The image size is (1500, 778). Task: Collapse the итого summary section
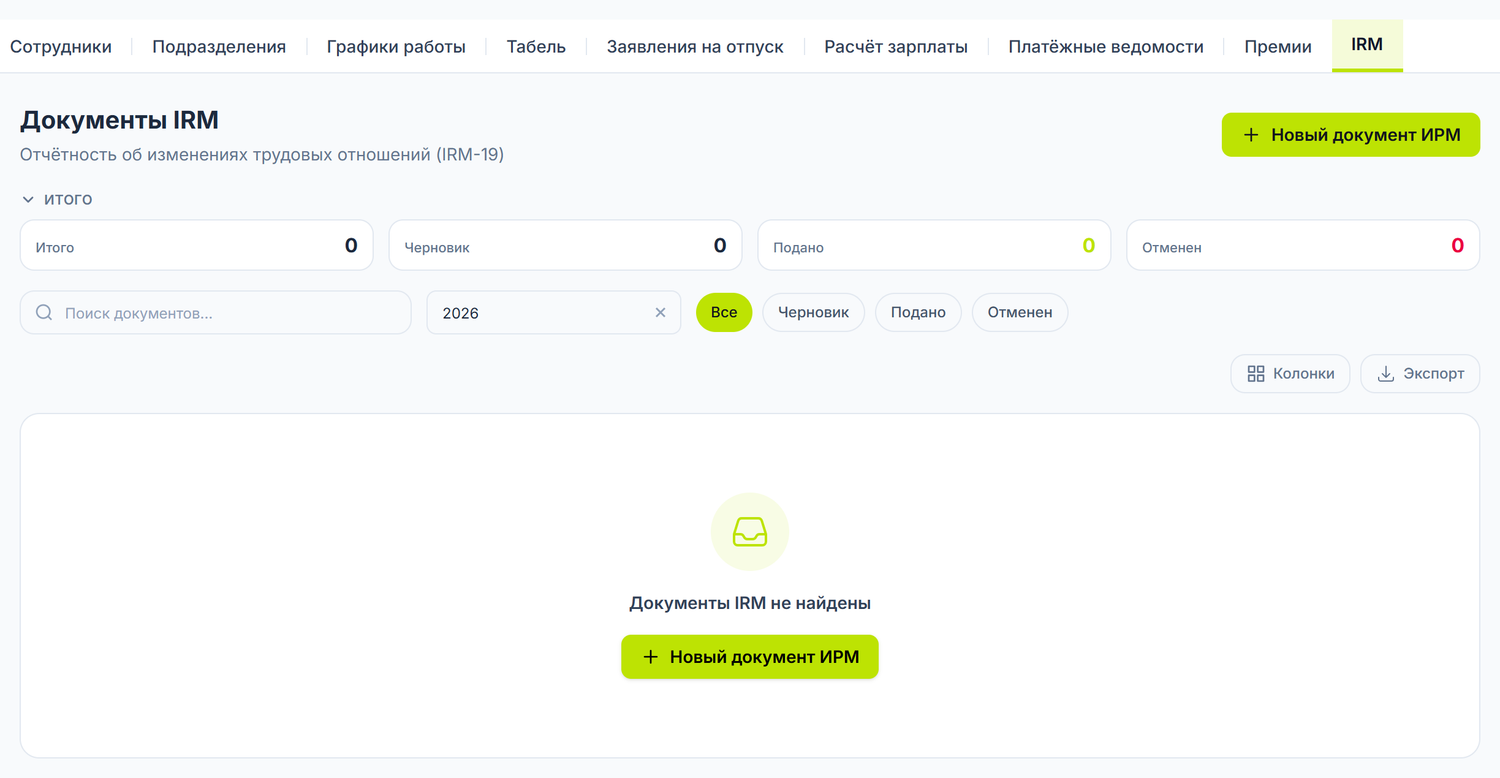point(57,199)
